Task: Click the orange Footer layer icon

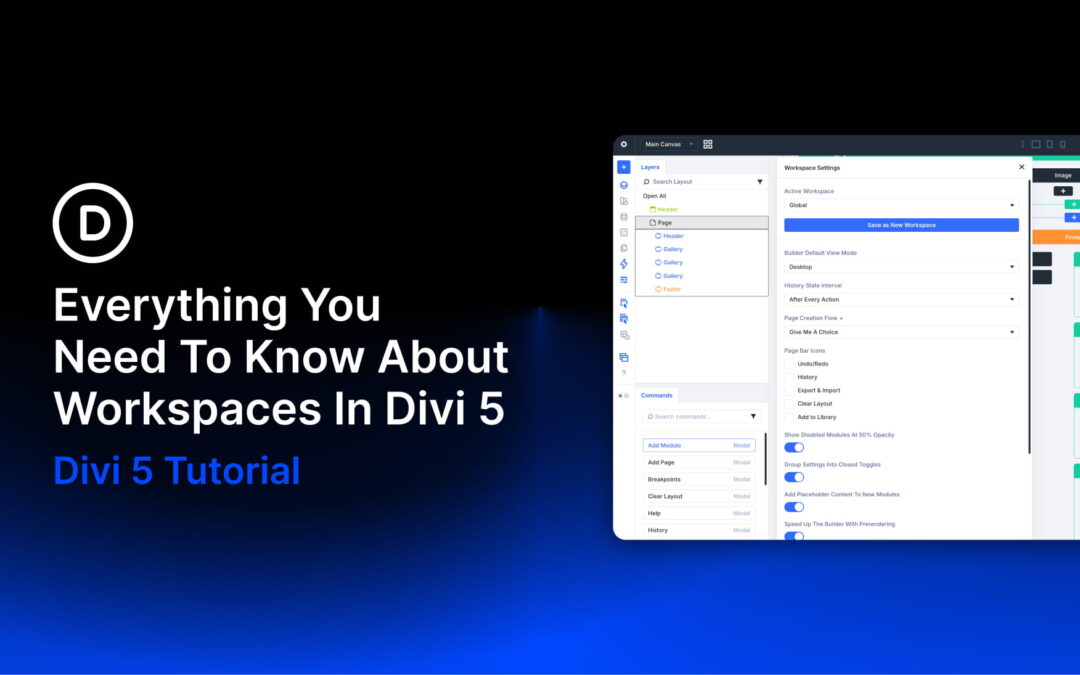Action: coord(658,289)
